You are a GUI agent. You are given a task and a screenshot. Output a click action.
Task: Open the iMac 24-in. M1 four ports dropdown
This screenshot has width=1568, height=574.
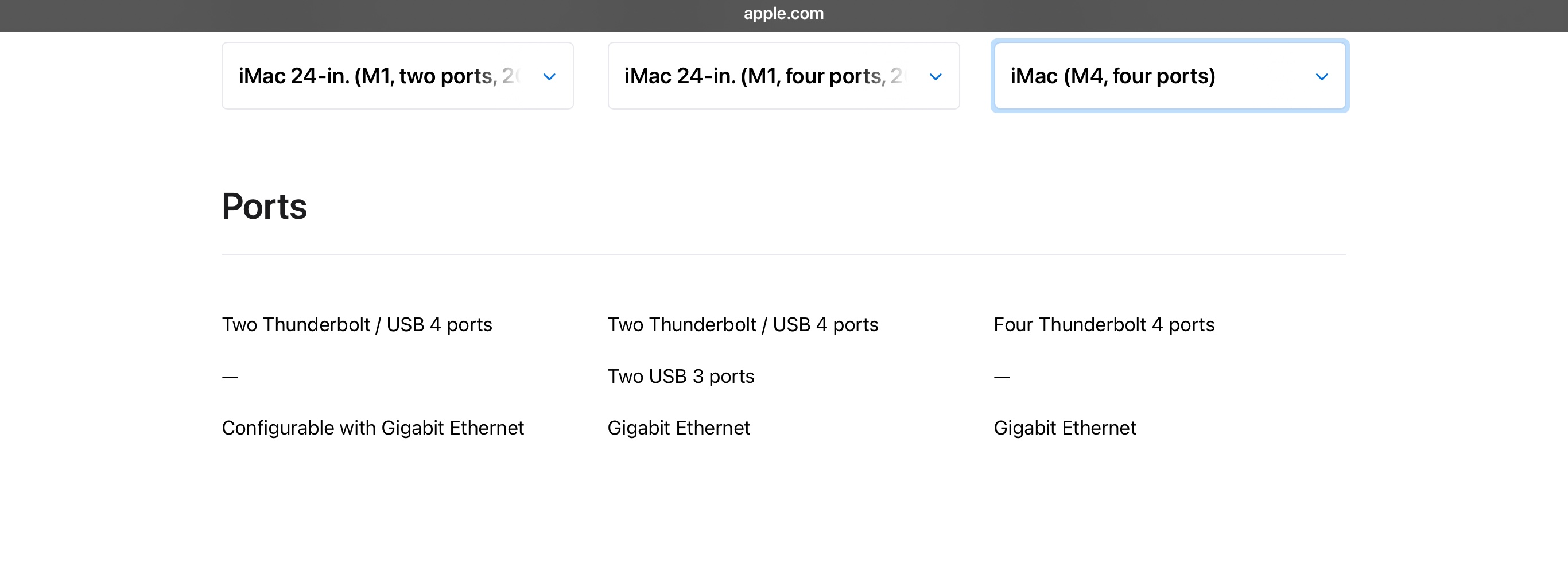point(764,76)
